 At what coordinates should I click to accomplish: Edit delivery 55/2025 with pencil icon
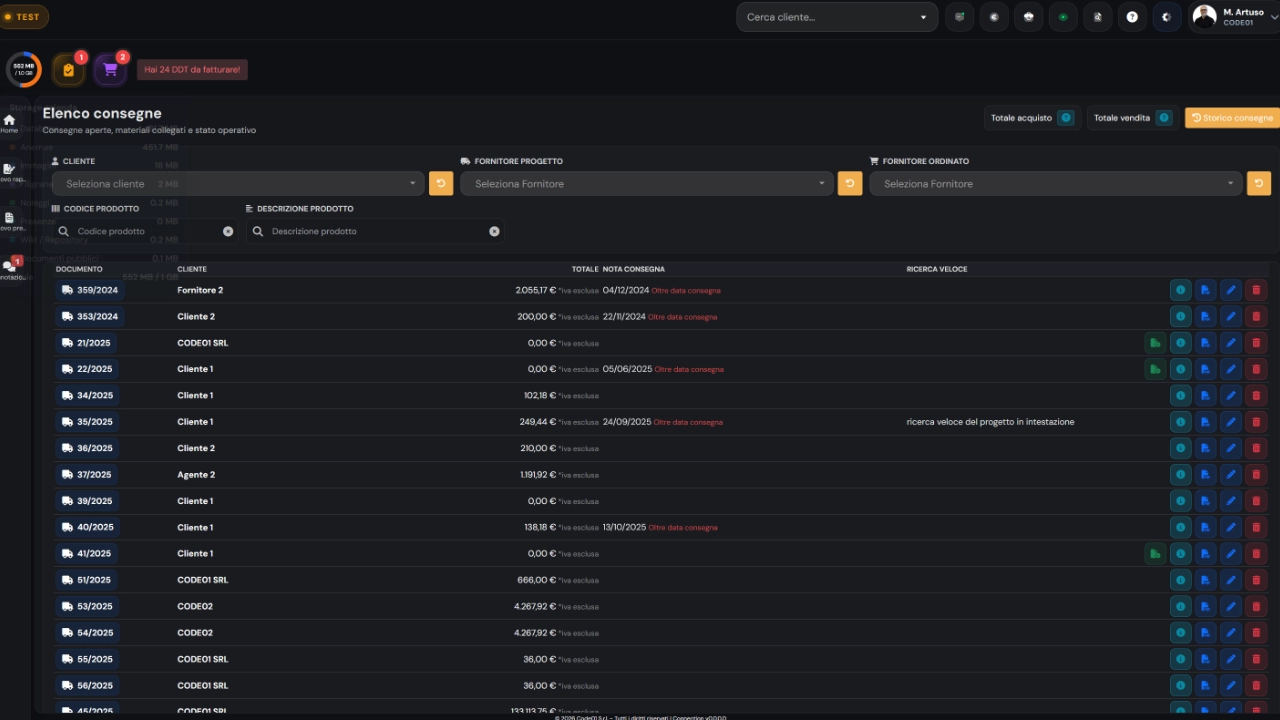tap(1231, 659)
